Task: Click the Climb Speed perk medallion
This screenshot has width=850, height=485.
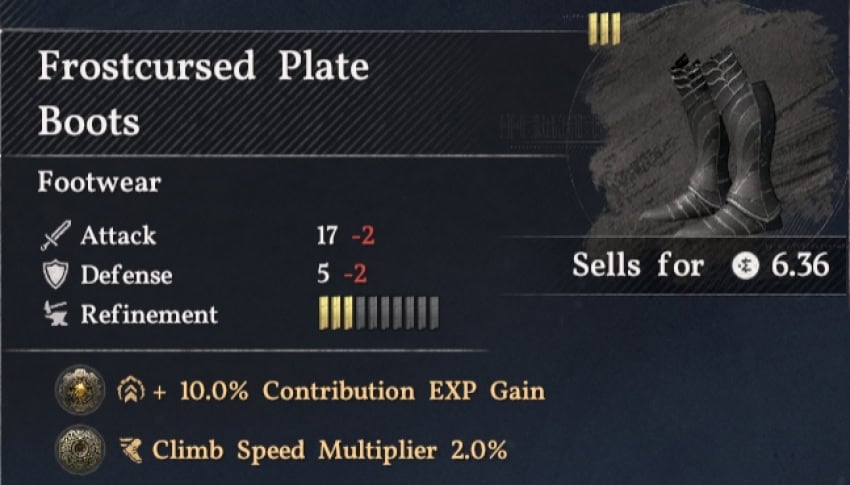Action: pyautogui.click(x=77, y=449)
